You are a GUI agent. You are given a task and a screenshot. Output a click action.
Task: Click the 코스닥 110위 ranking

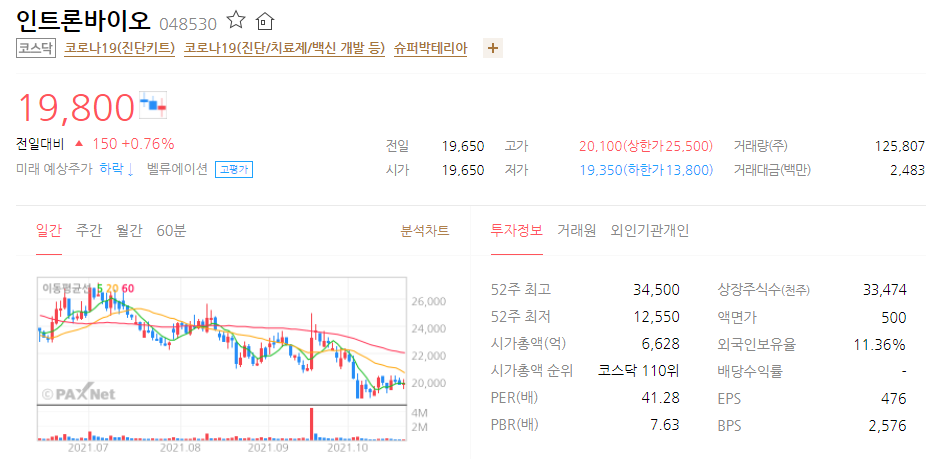click(x=639, y=370)
